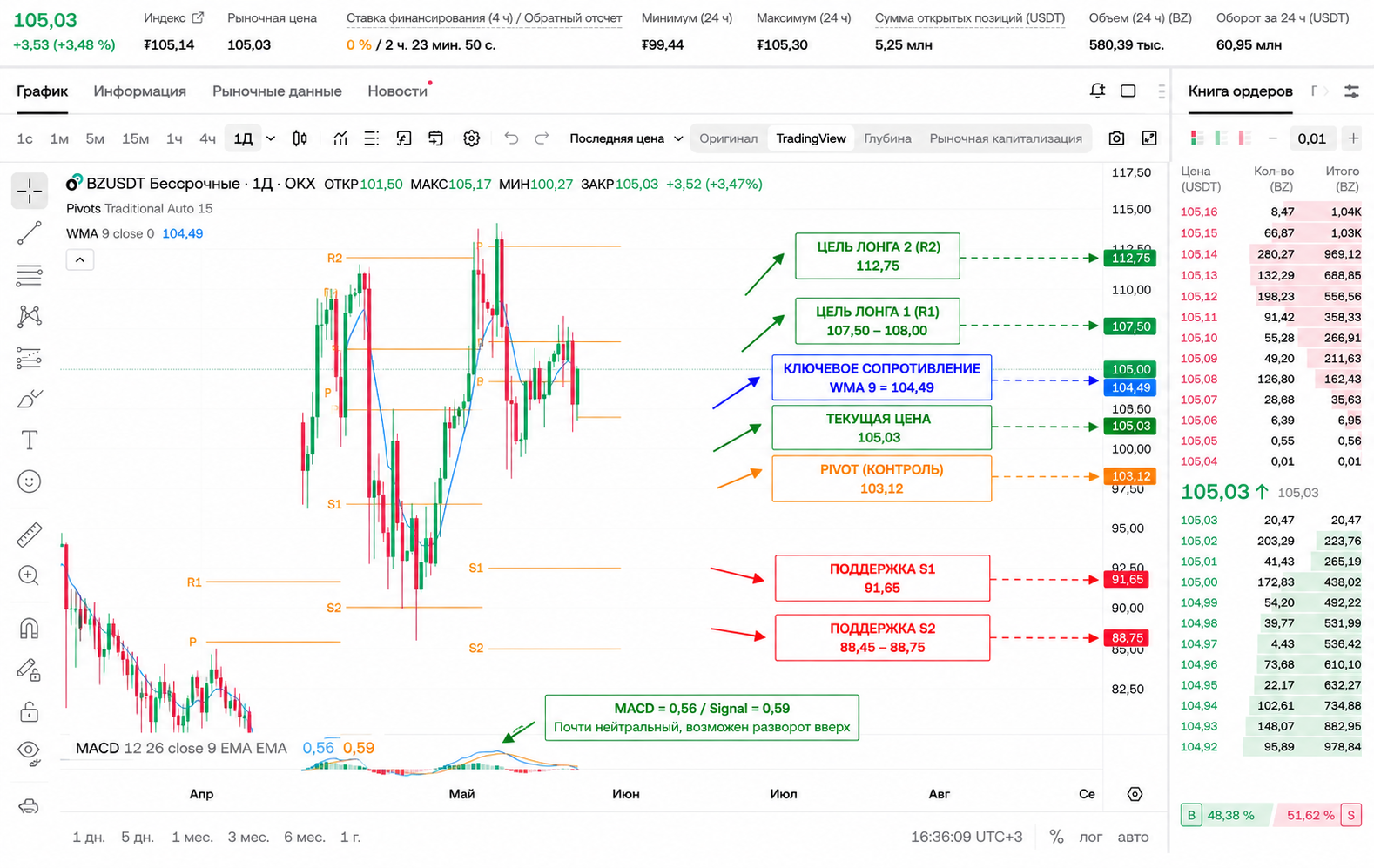The width and height of the screenshot is (1374, 868).
Task: Open the candlestick chart type selector
Action: pos(300,138)
